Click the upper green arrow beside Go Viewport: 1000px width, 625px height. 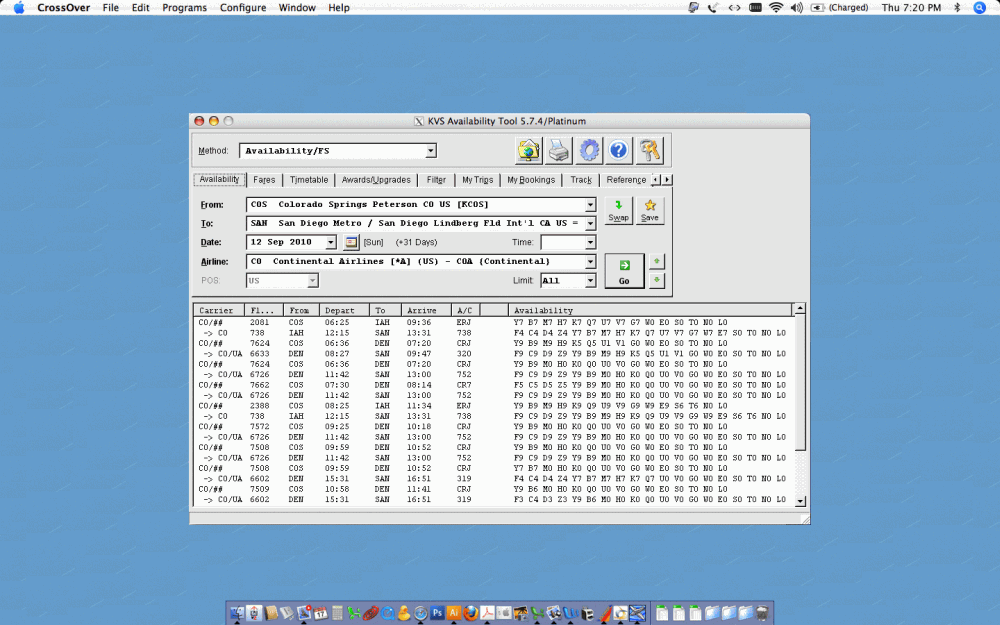pyautogui.click(x=656, y=261)
